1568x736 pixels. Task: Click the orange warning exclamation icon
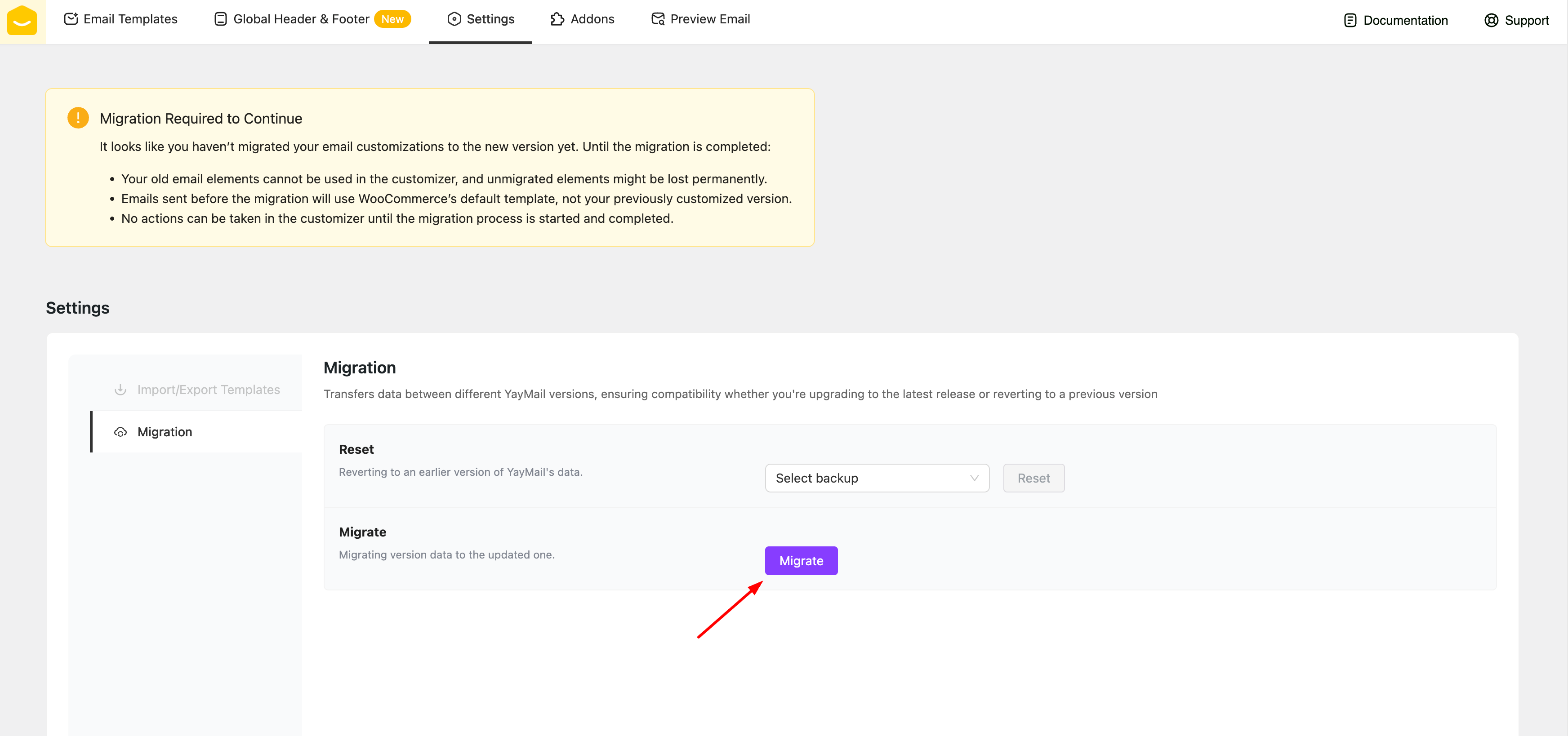coord(78,117)
